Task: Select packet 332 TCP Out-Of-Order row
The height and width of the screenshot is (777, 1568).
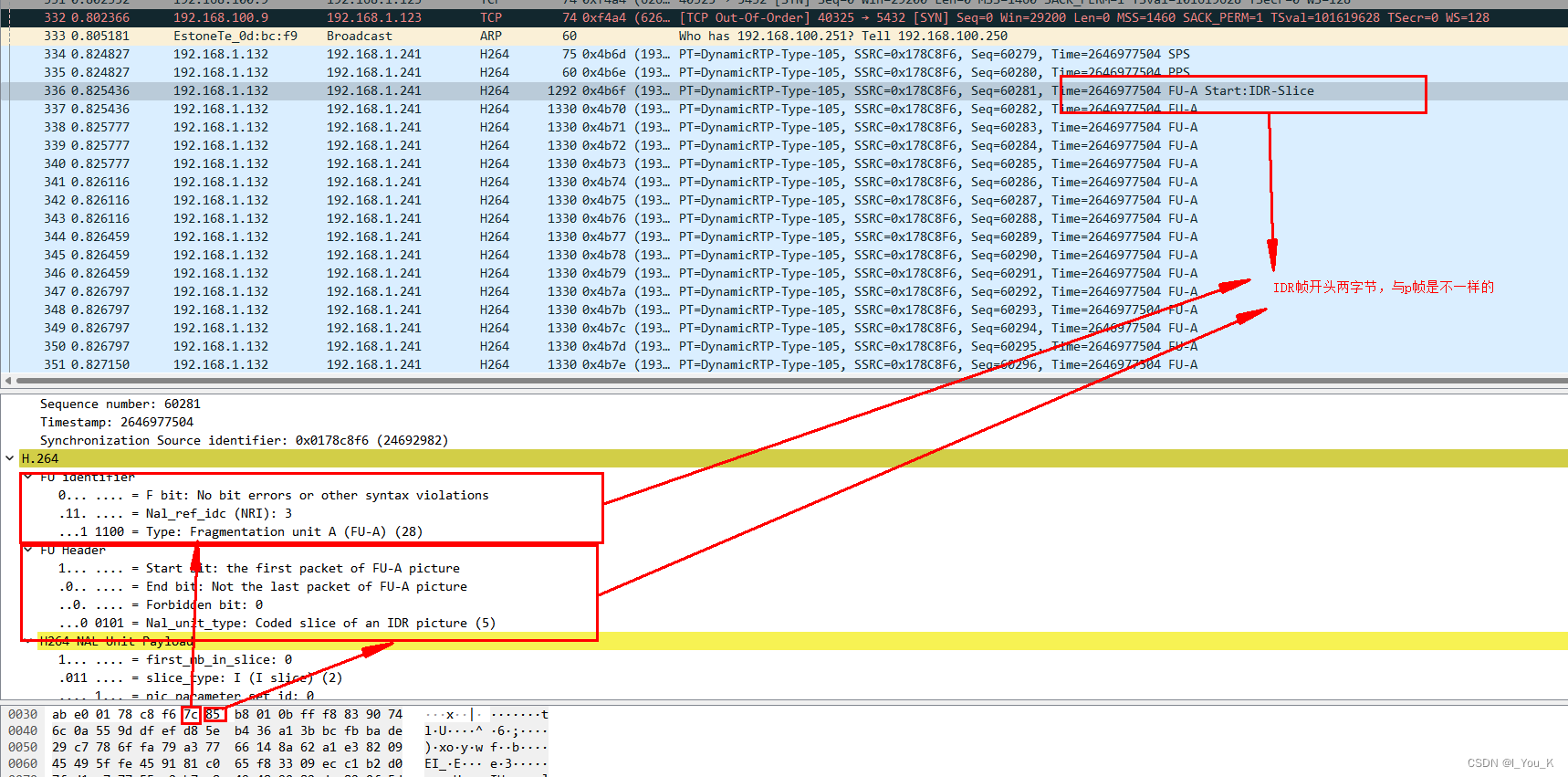Action: click(784, 17)
